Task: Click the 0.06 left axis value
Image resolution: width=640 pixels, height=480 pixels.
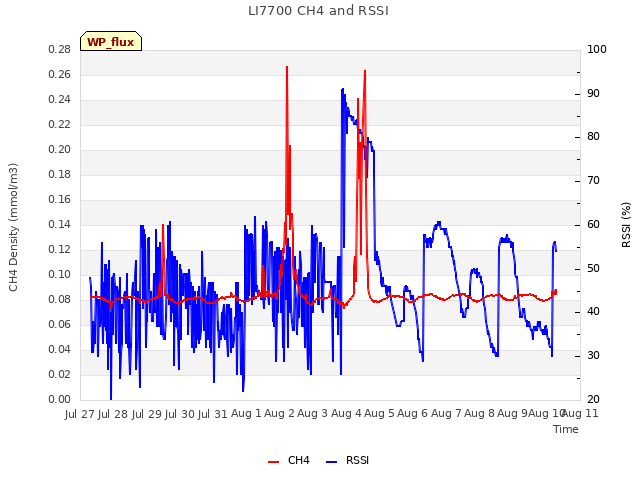Action: [x=60, y=324]
